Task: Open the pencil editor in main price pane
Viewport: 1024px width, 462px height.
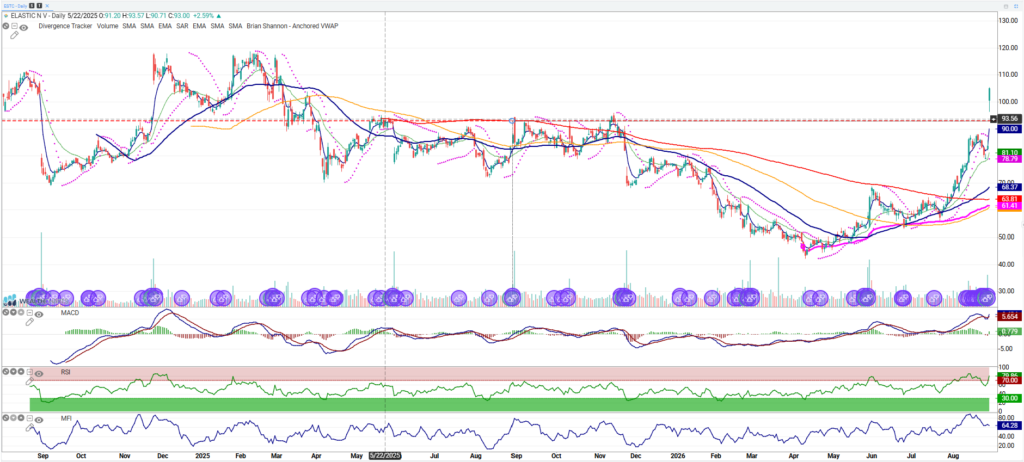Action: 14,35
